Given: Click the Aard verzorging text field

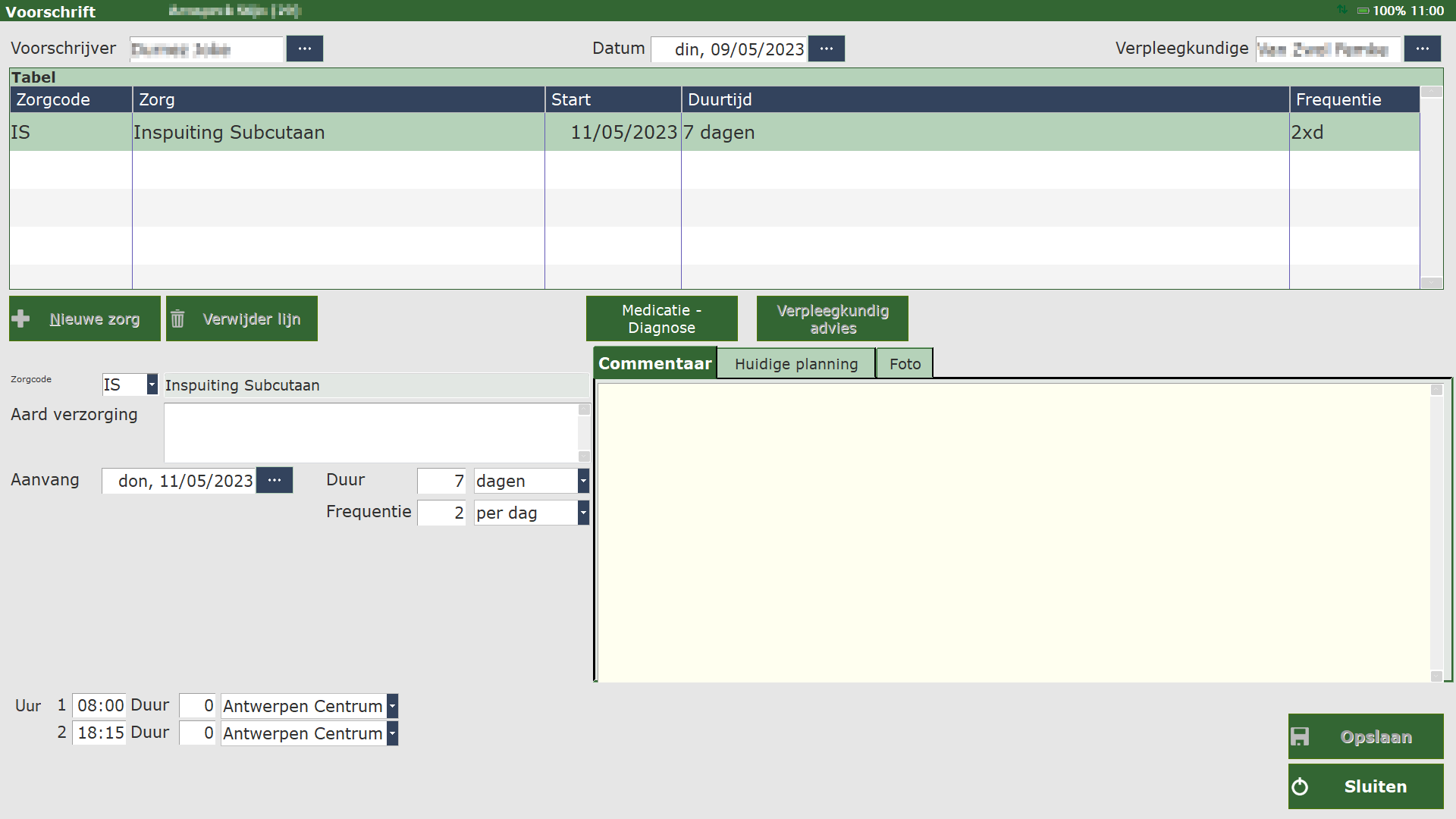Looking at the screenshot, I should tap(371, 432).
